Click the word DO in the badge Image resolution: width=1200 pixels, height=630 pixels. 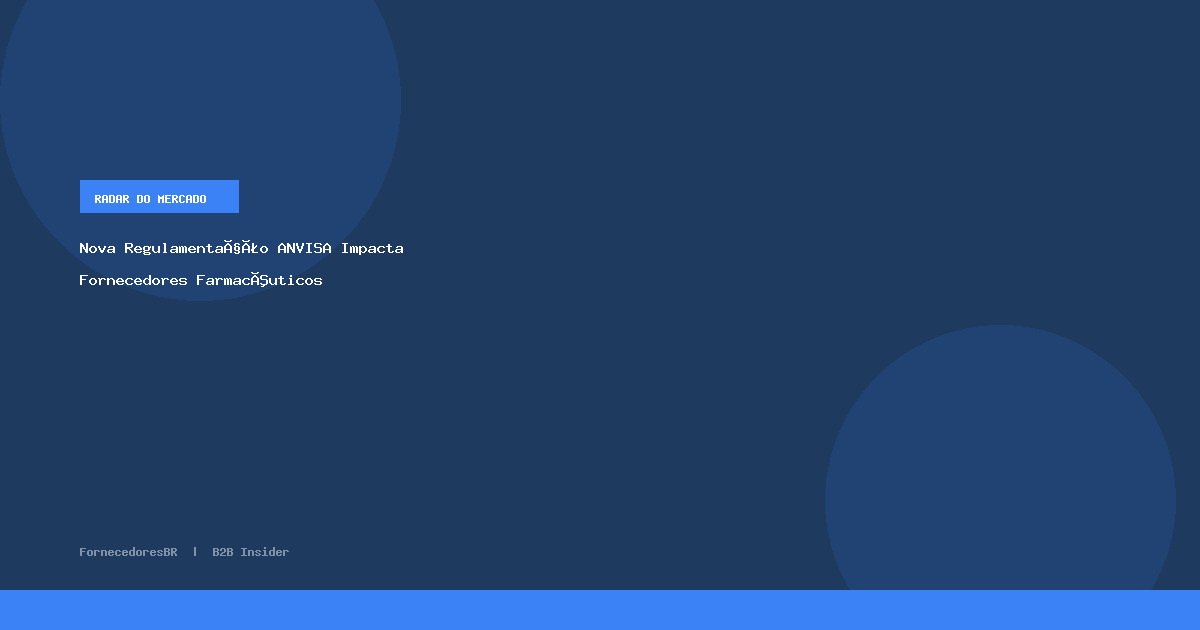pos(144,199)
